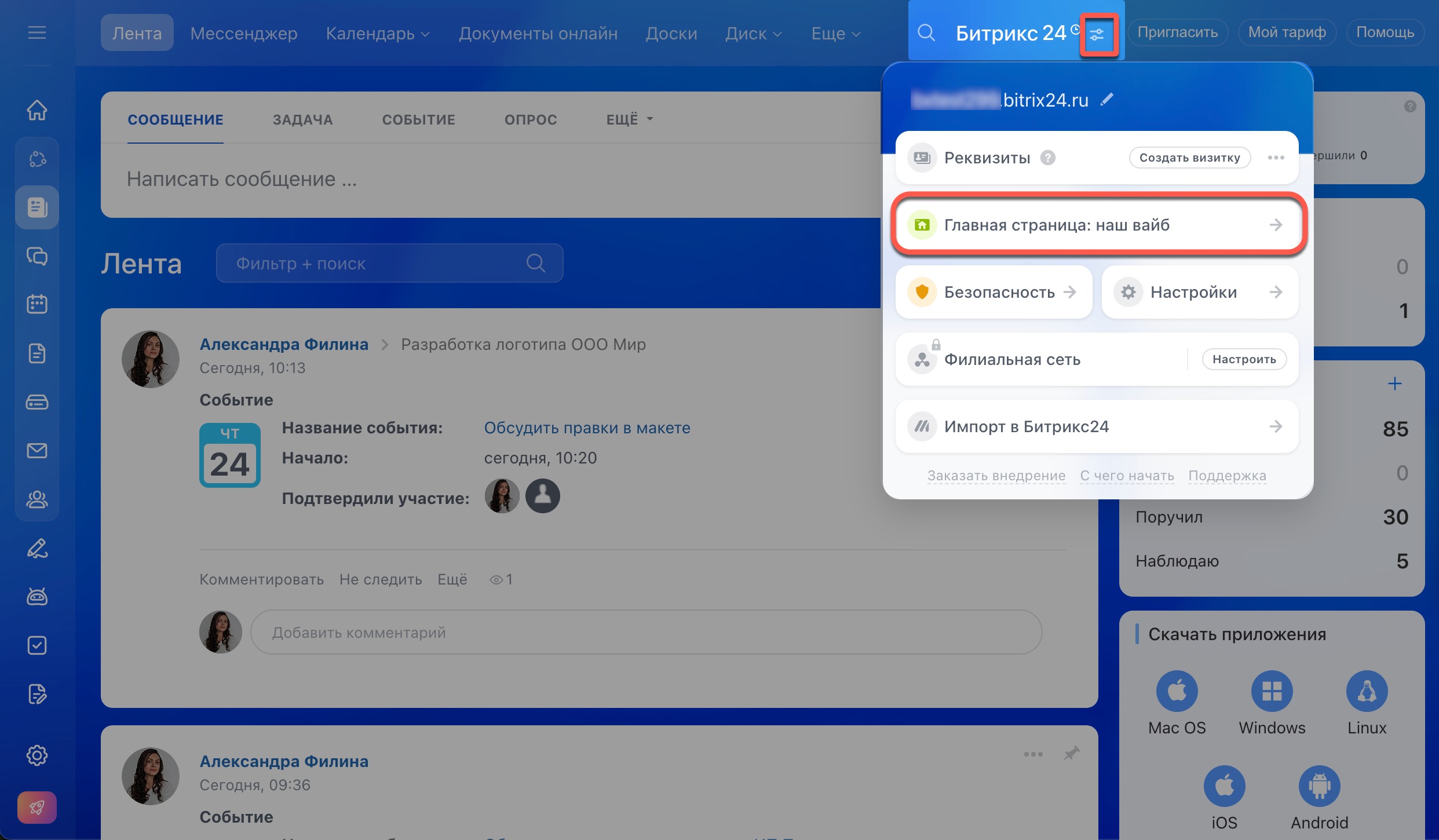Open the news feed sidebar icon

(x=37, y=207)
